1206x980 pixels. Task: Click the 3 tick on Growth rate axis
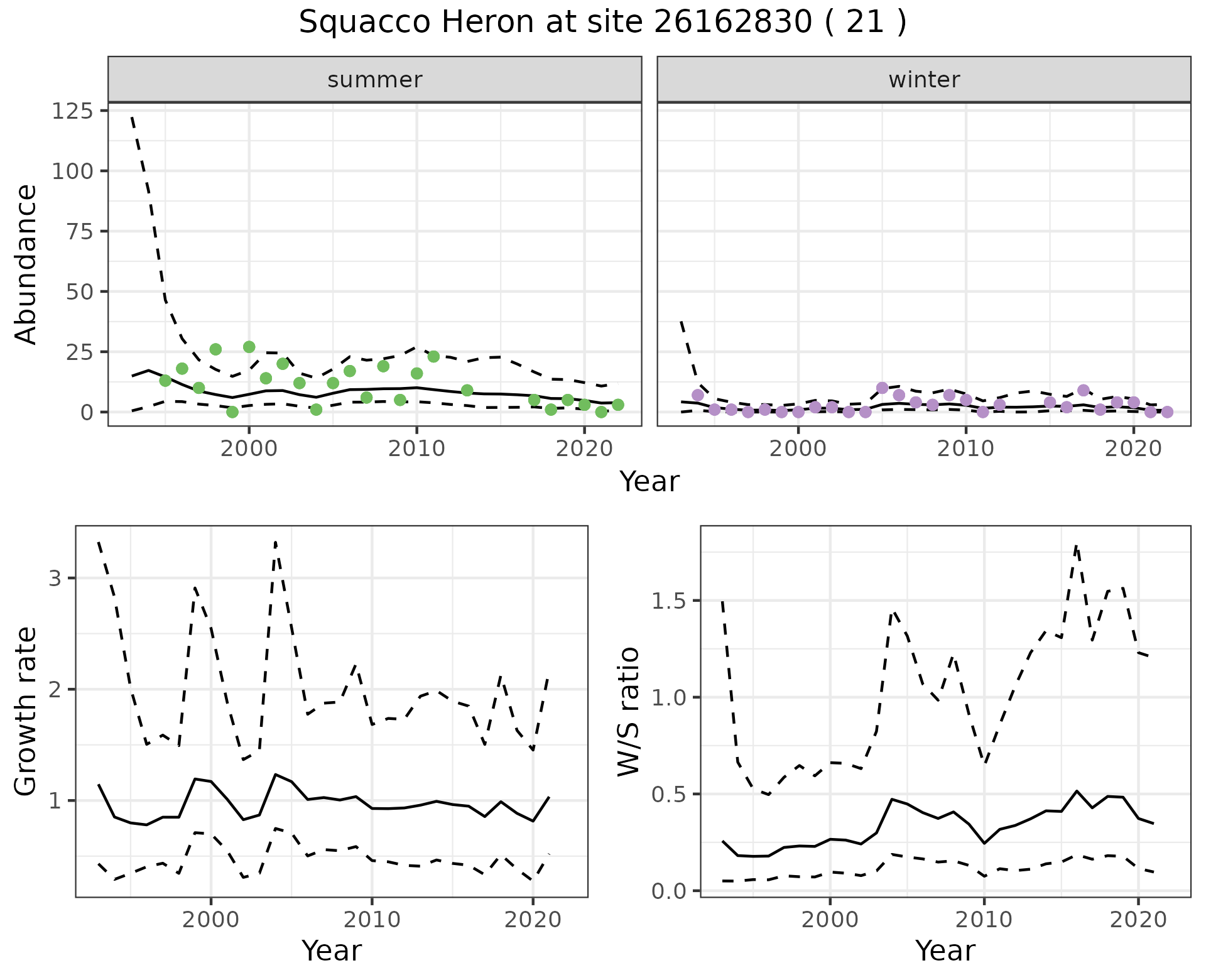[55, 579]
